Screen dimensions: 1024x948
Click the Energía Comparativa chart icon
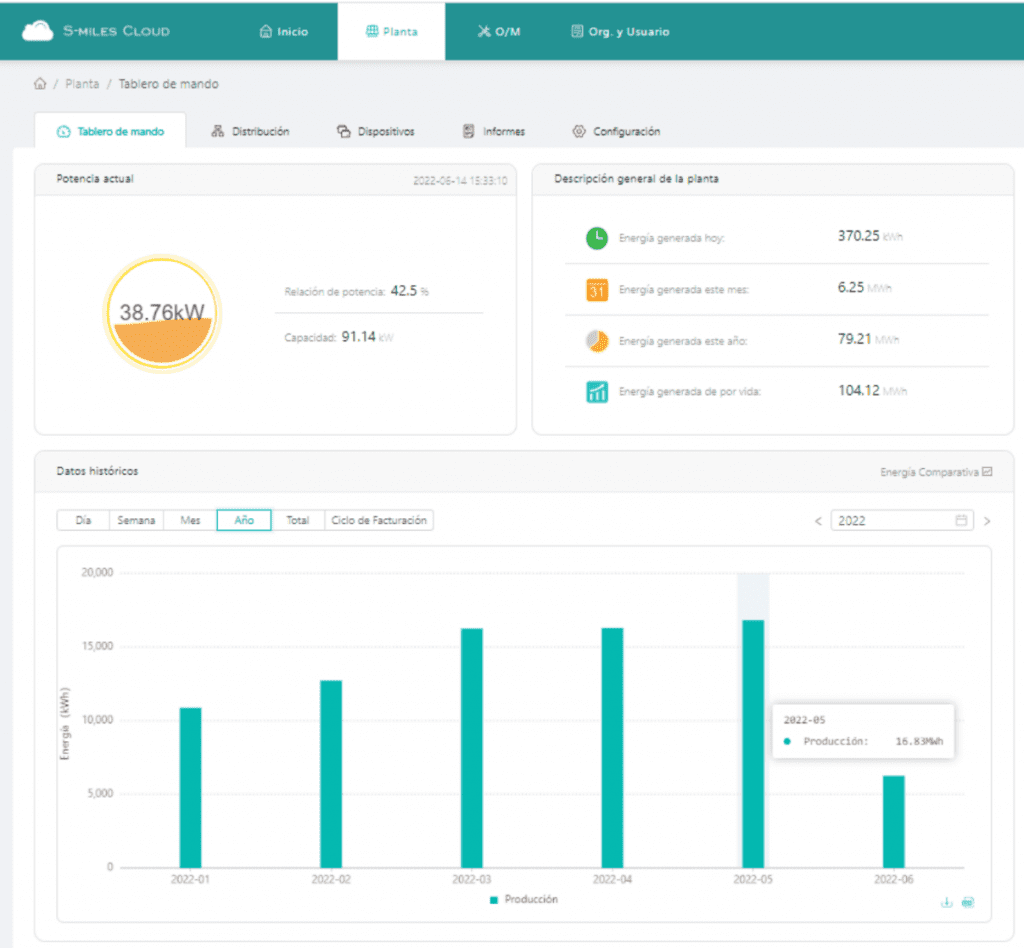point(987,471)
